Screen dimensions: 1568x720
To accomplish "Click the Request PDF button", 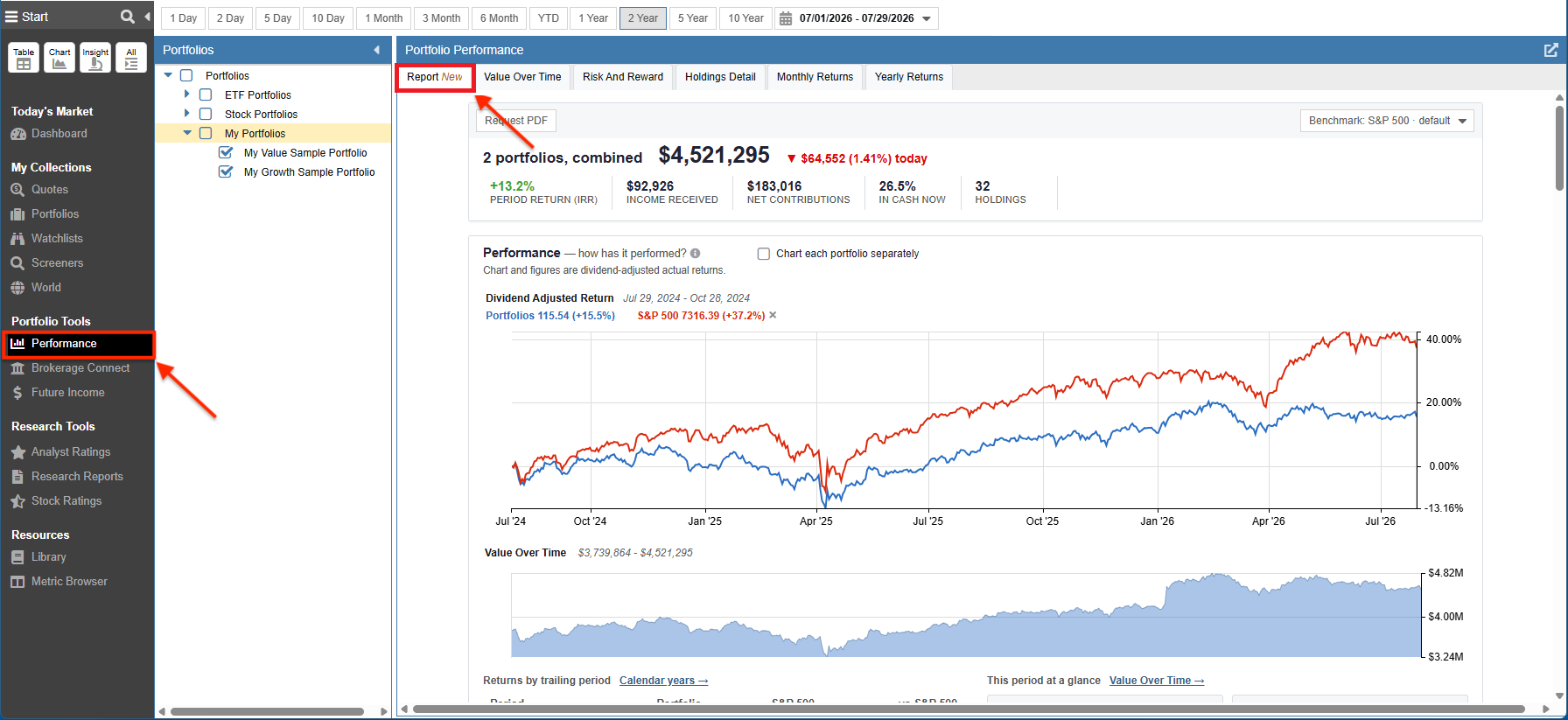I will [x=516, y=121].
